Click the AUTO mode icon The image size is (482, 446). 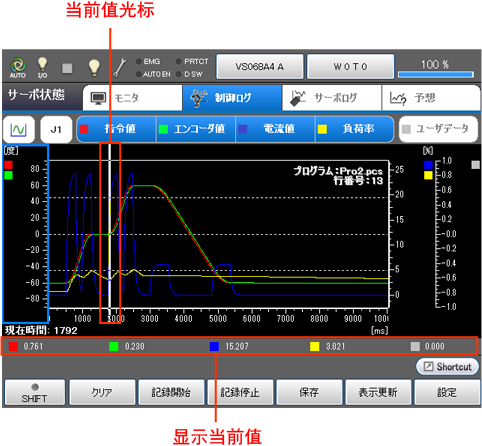(x=18, y=68)
